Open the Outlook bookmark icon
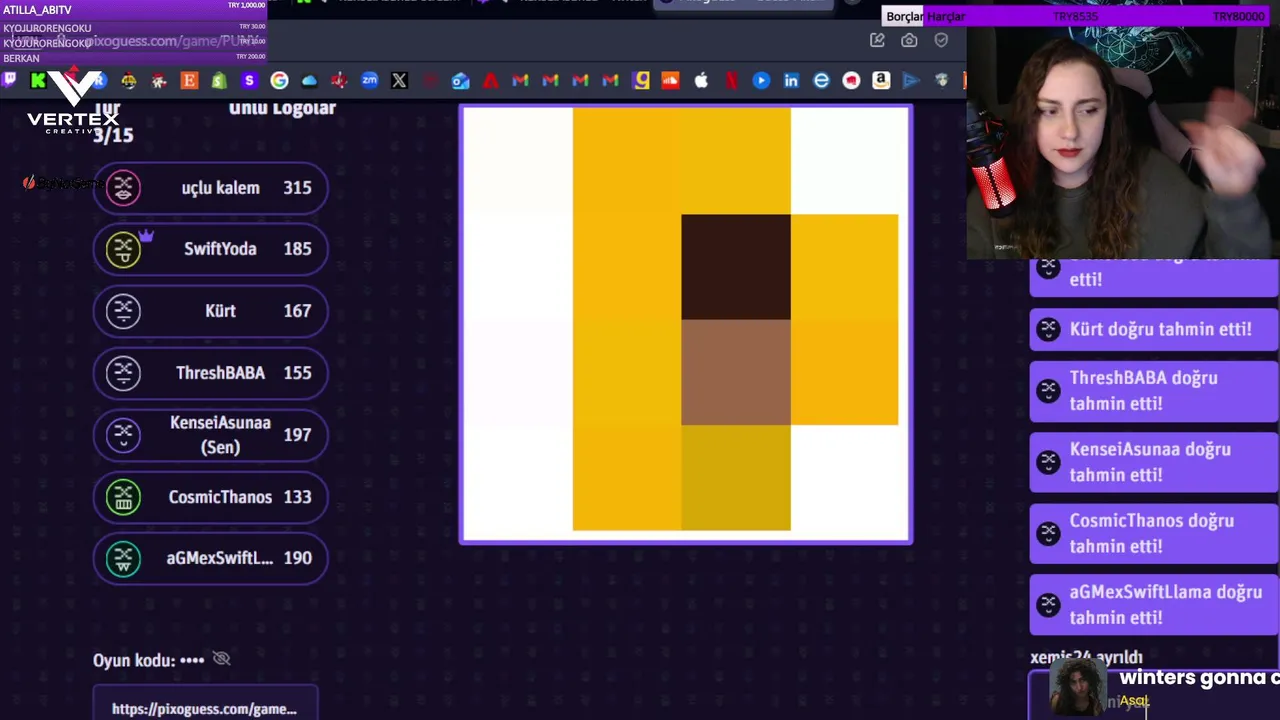Screen dimensions: 1280x720 pos(460,81)
